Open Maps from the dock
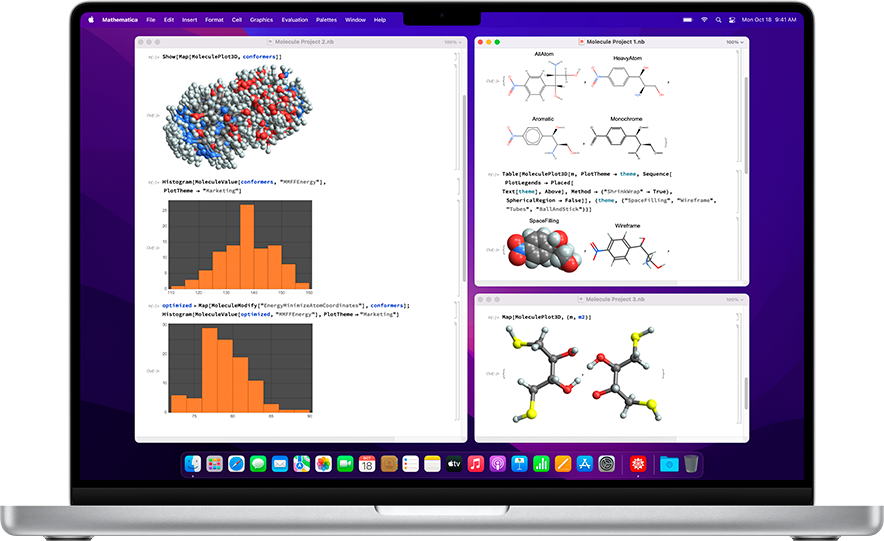 click(302, 464)
